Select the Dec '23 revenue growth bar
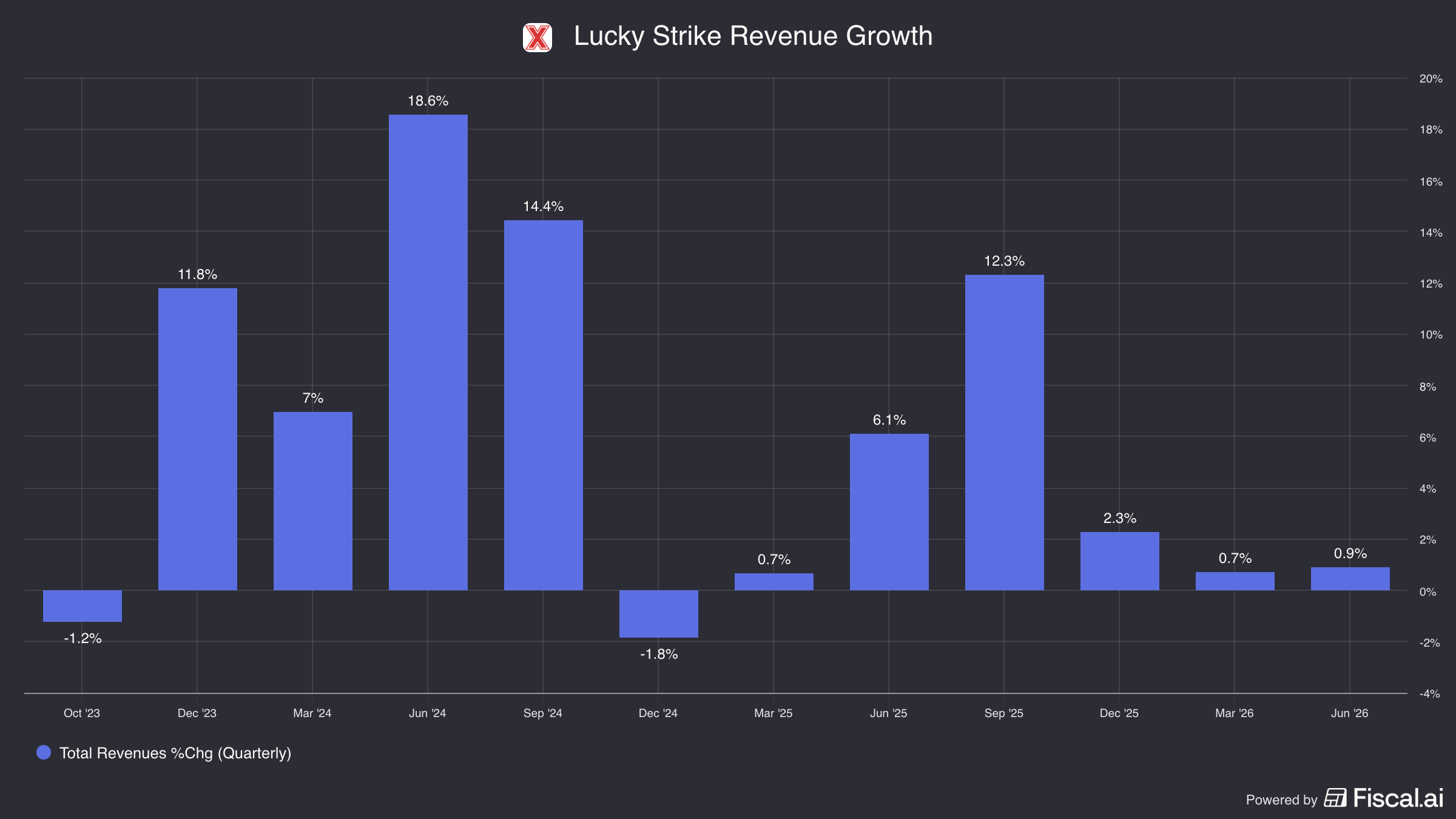Screen dimensions: 1456x819 point(198,439)
